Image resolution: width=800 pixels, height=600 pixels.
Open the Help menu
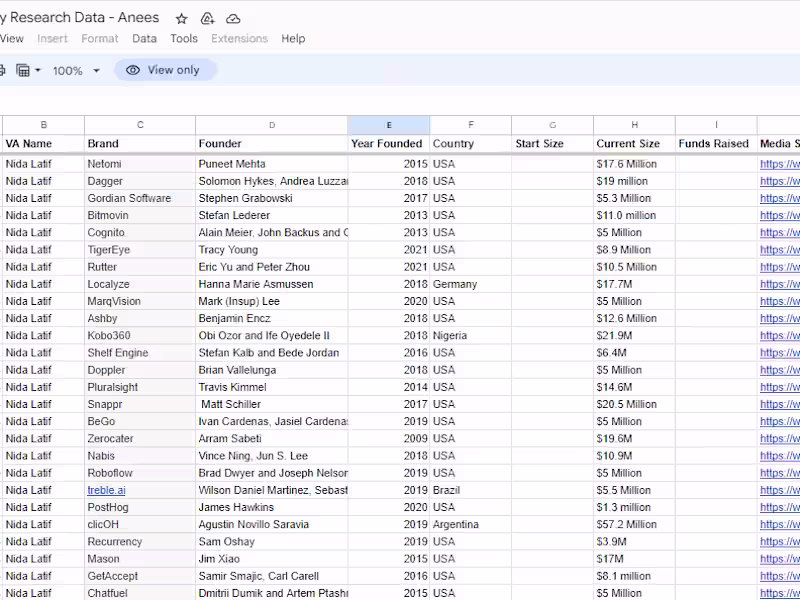click(293, 39)
